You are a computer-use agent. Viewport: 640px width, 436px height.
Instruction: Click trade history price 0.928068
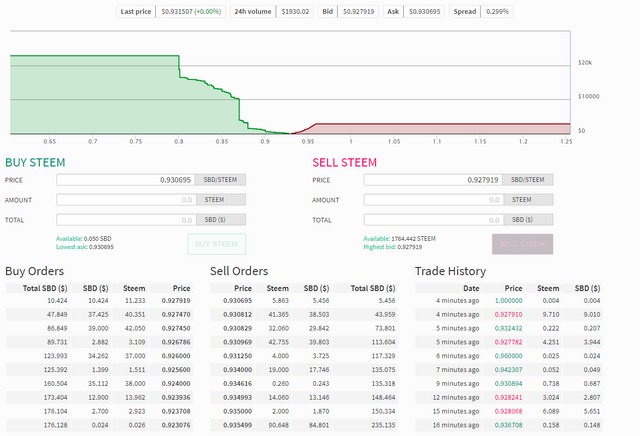(509, 412)
